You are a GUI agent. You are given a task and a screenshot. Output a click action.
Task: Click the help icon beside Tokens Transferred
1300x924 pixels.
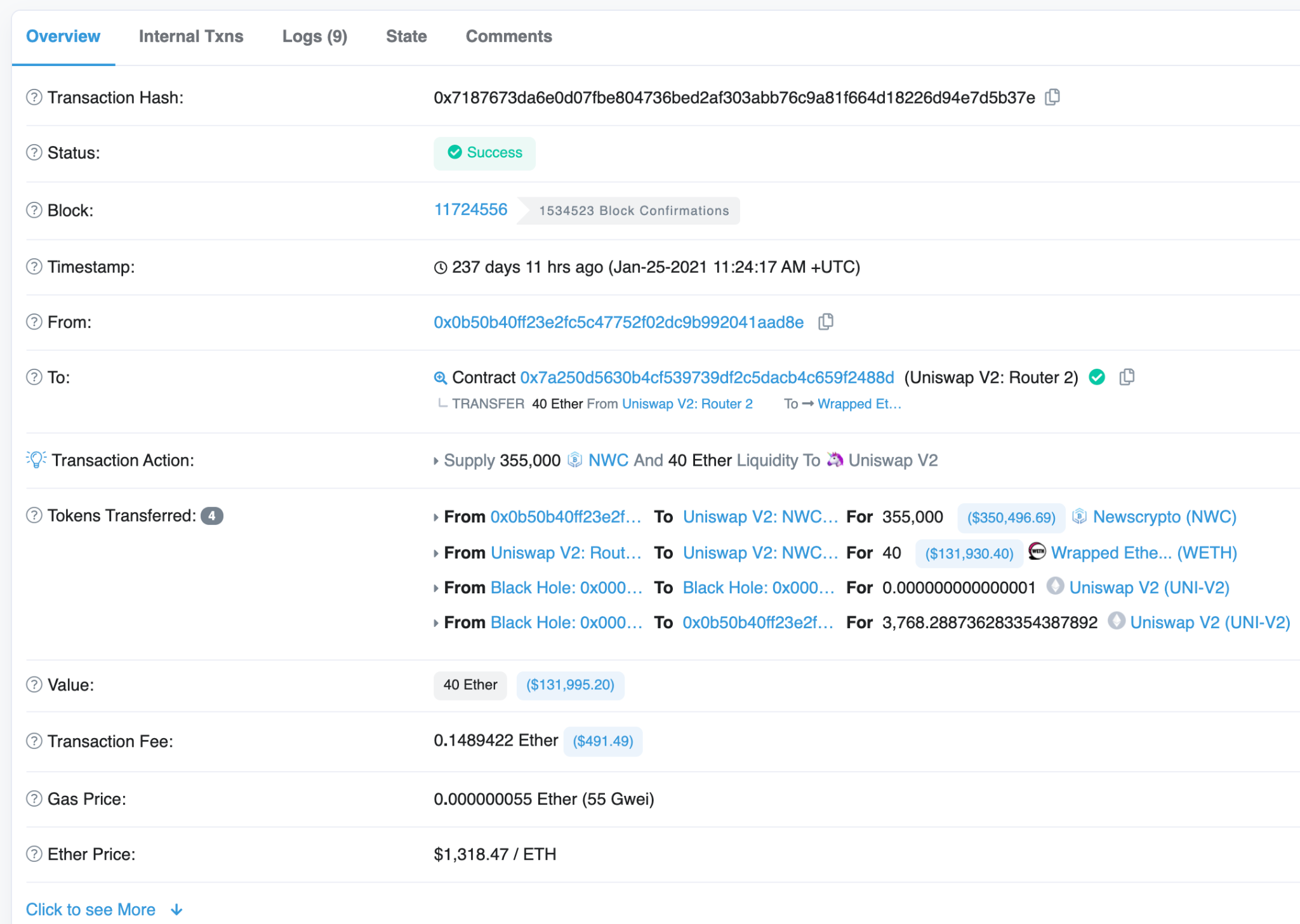tap(34, 515)
